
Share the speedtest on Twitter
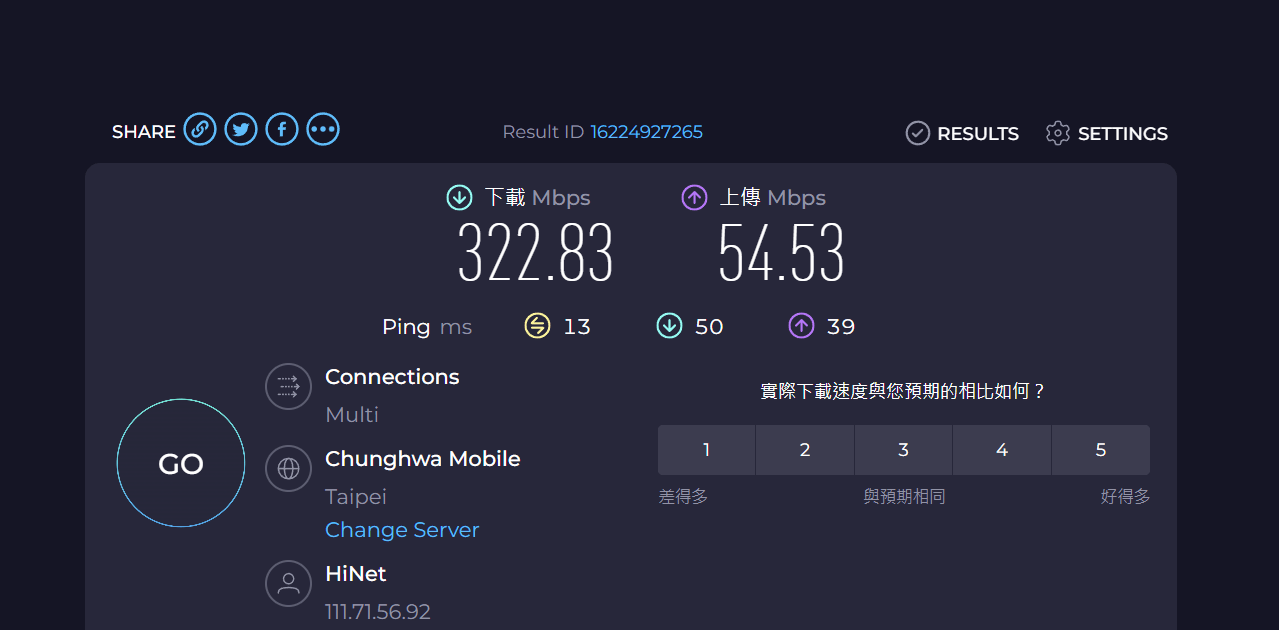(x=240, y=129)
